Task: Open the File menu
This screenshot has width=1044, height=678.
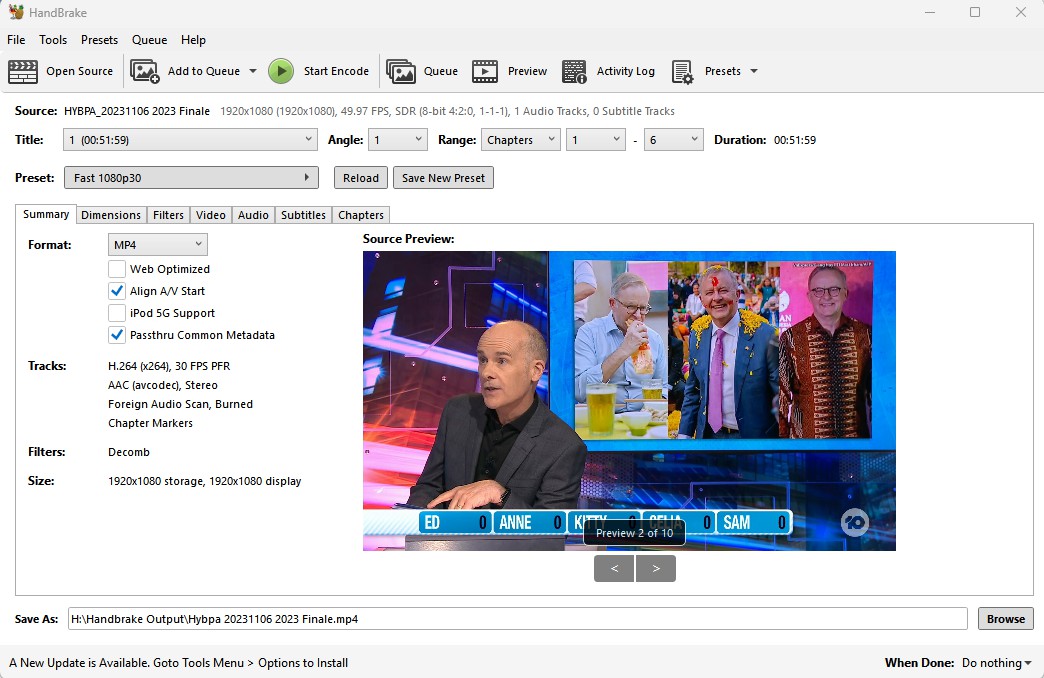Action: (16, 40)
